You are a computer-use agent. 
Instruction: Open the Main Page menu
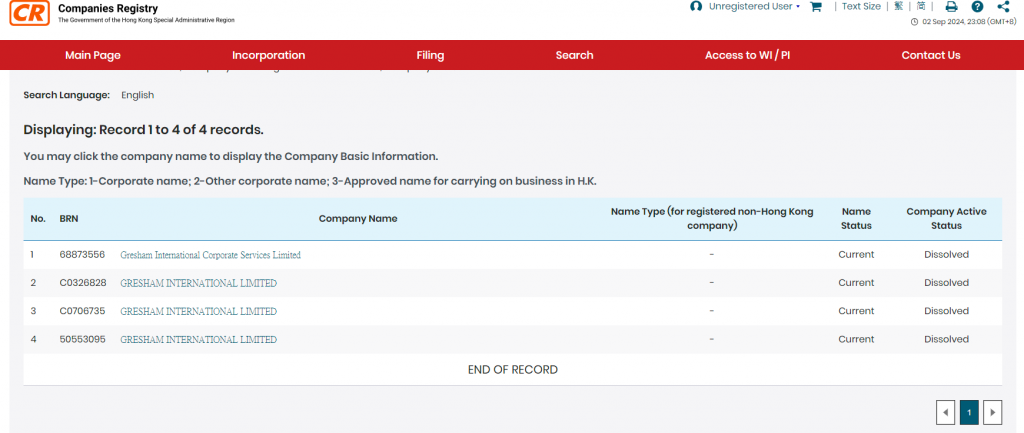pos(93,56)
